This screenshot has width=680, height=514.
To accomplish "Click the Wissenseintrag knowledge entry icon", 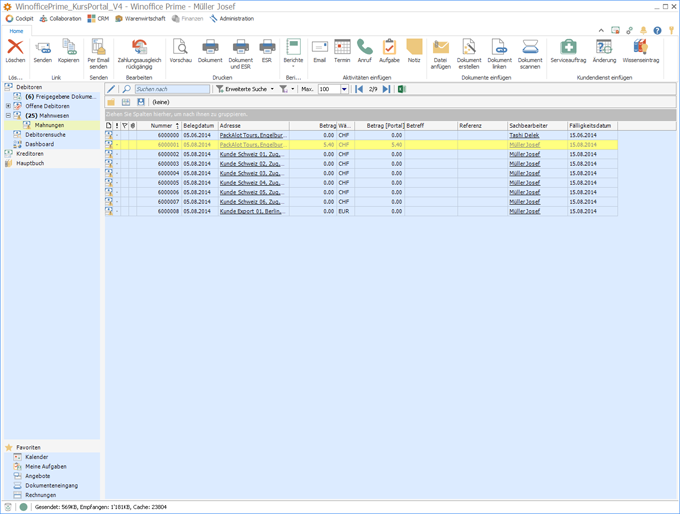I will click(641, 47).
